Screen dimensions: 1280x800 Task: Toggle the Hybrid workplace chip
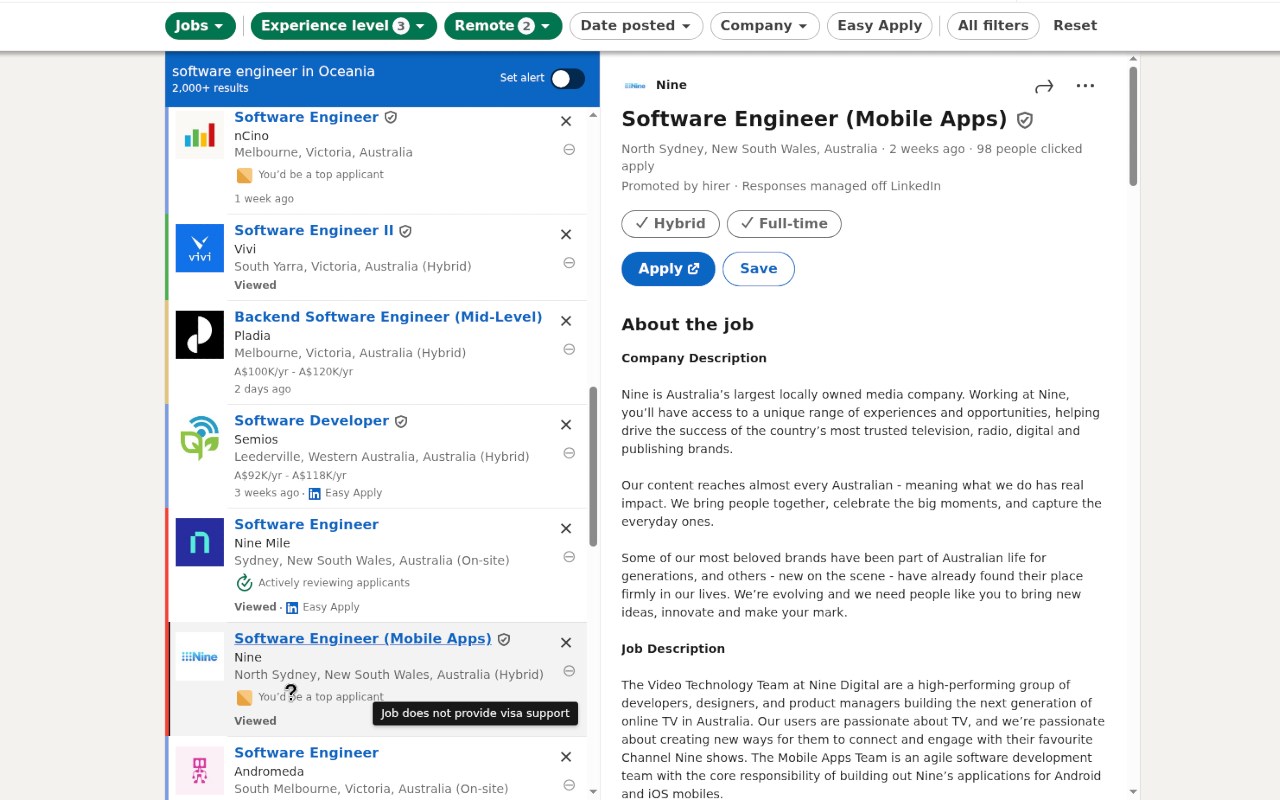click(x=670, y=224)
